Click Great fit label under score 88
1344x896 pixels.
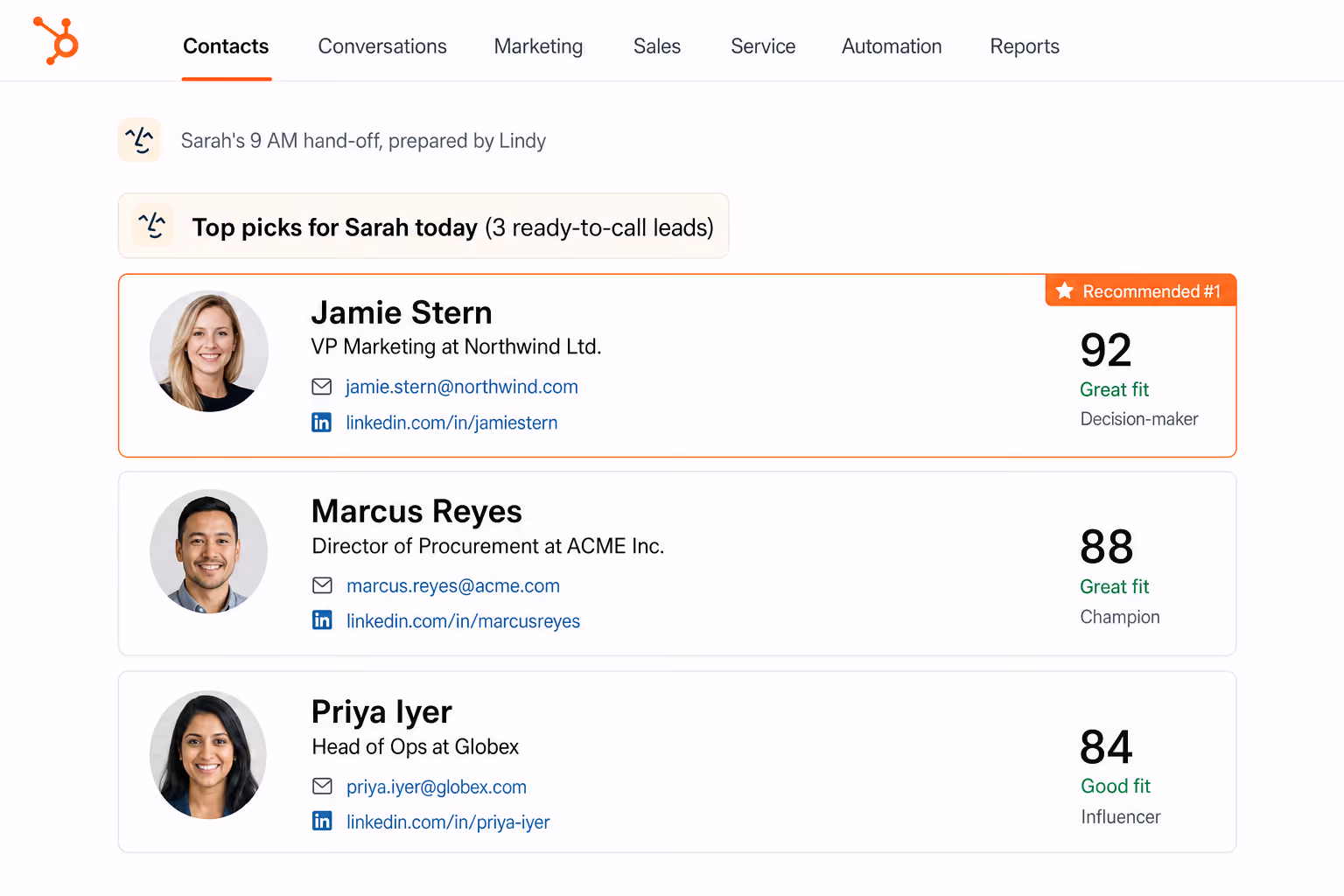click(1115, 586)
